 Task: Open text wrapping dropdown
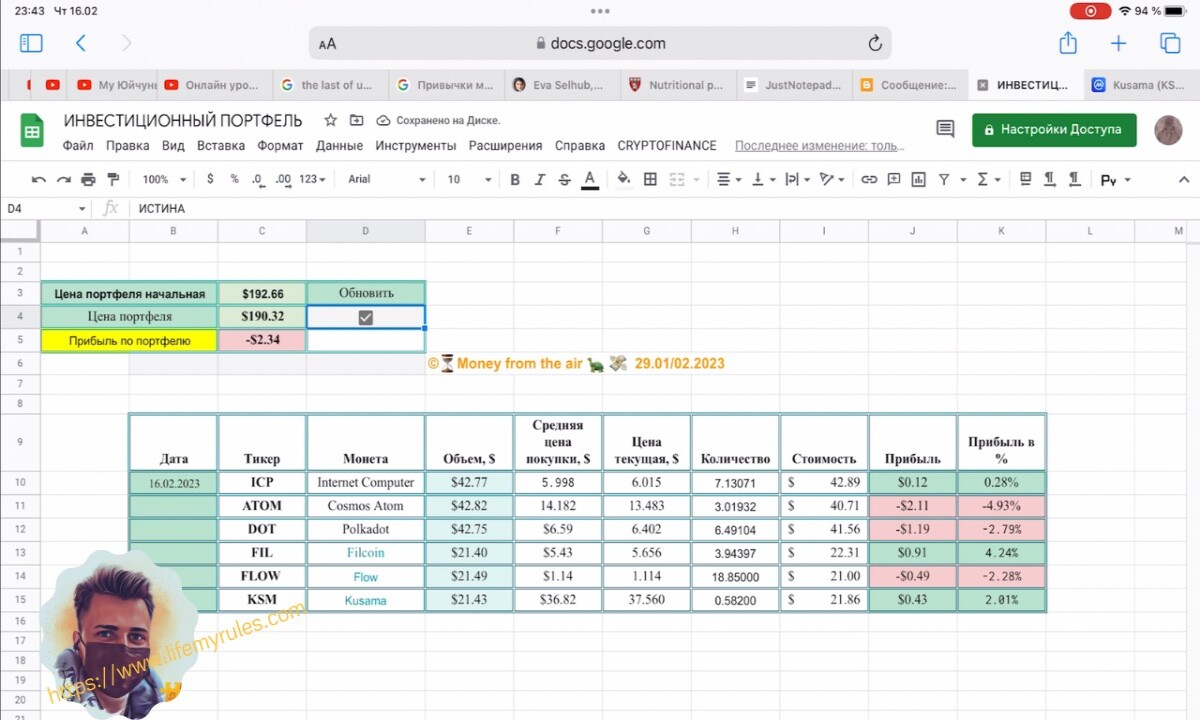[x=798, y=179]
